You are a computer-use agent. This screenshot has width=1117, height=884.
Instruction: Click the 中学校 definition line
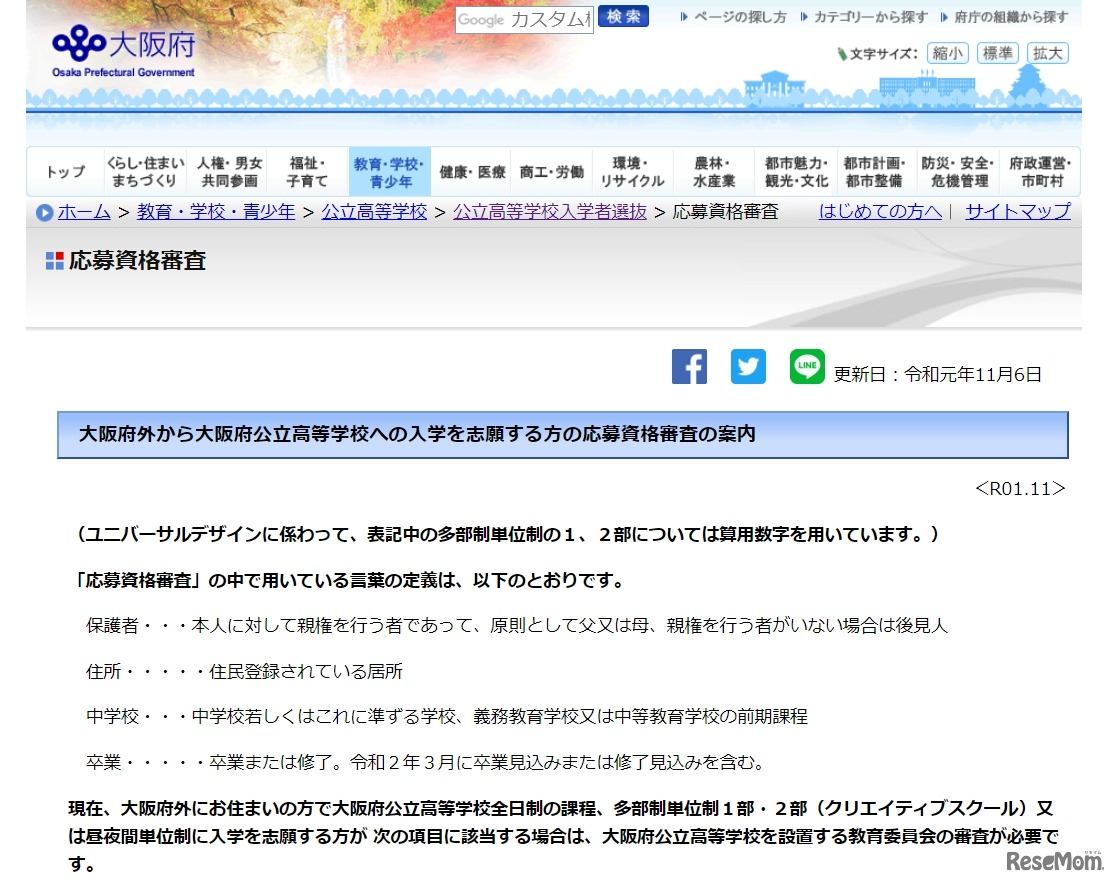coord(447,717)
